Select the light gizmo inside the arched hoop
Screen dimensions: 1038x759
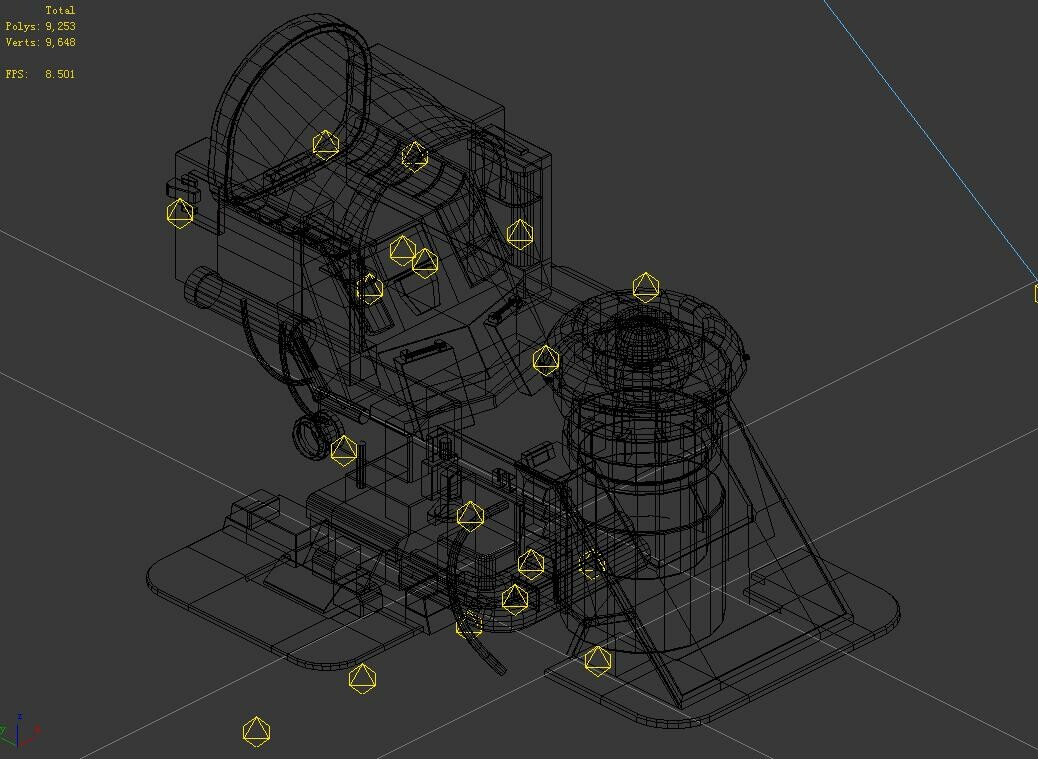click(325, 145)
